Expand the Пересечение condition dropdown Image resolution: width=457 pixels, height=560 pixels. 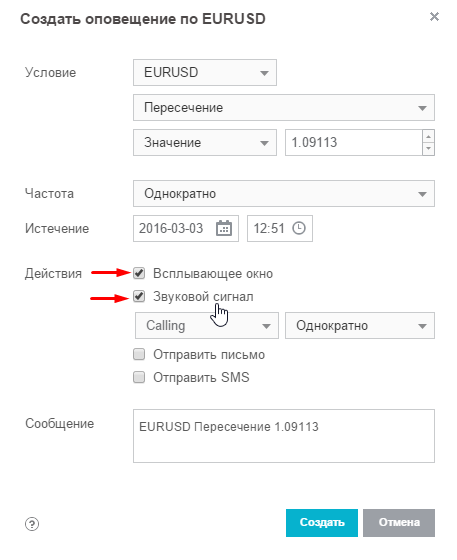(284, 108)
